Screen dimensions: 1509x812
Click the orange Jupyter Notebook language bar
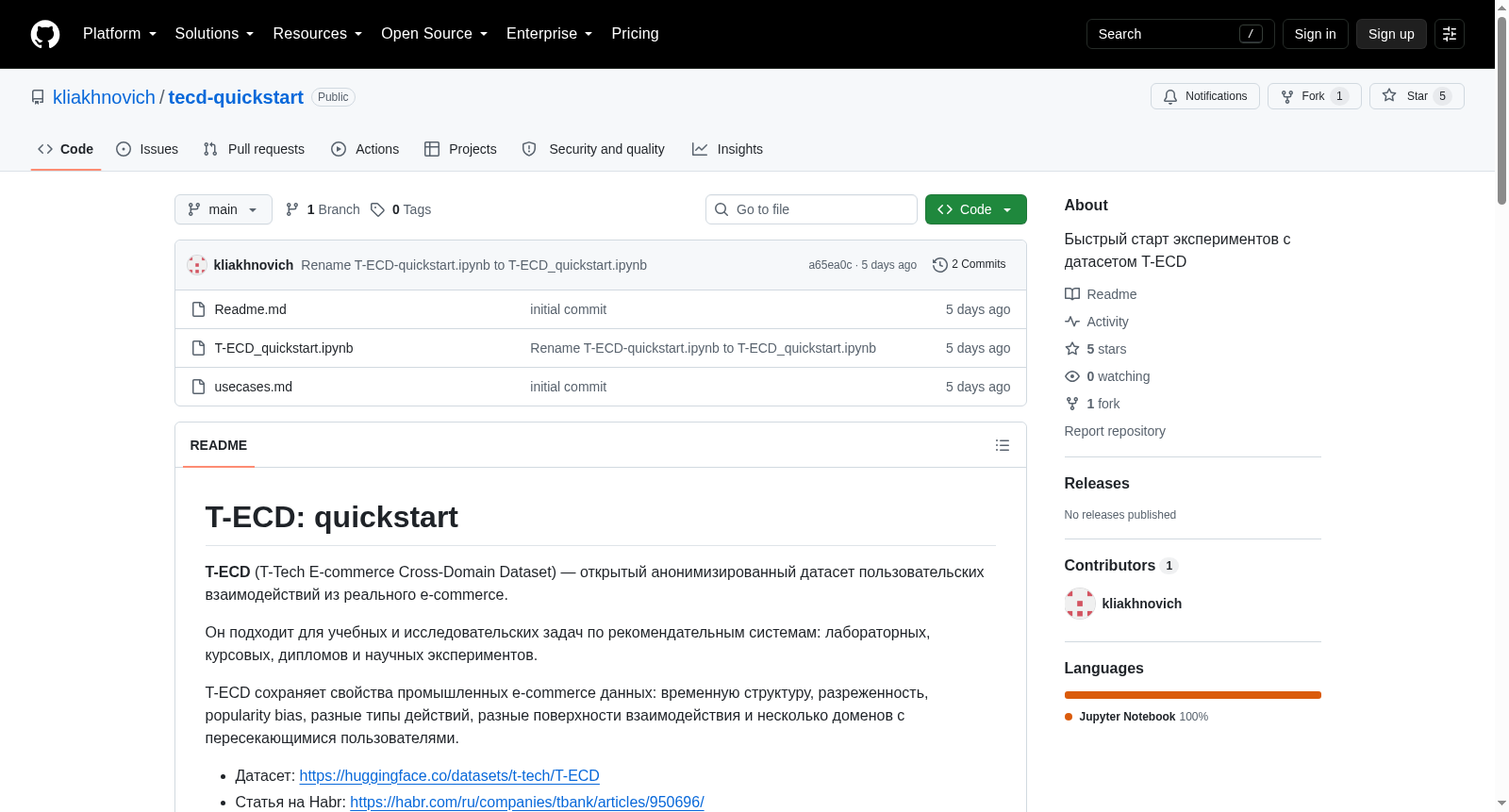pyautogui.click(x=1193, y=695)
